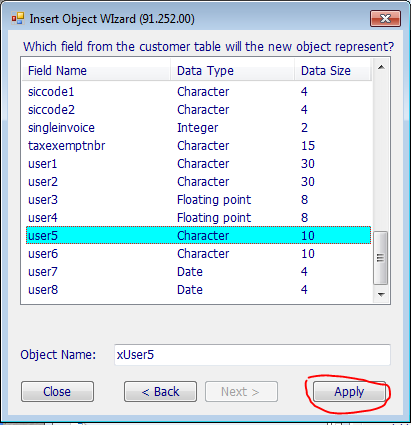This screenshot has width=411, height=425.
Task: Click the scrollbar up arrow
Action: pyautogui.click(x=381, y=67)
